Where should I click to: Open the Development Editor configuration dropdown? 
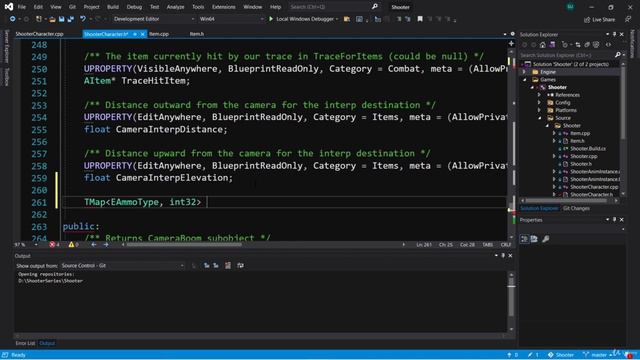click(x=153, y=19)
